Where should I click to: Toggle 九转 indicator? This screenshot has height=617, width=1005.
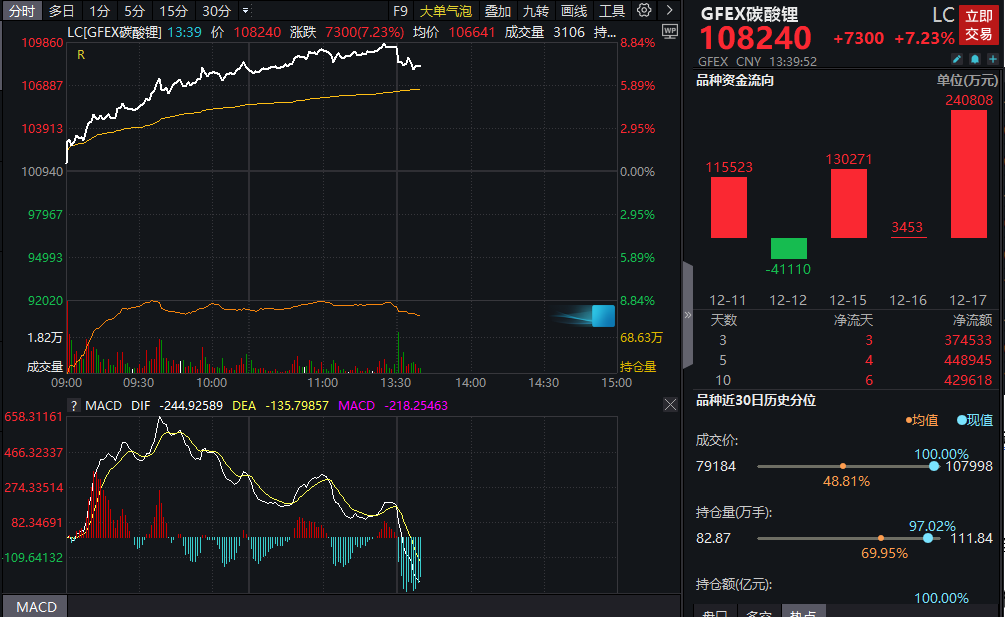[x=535, y=11]
